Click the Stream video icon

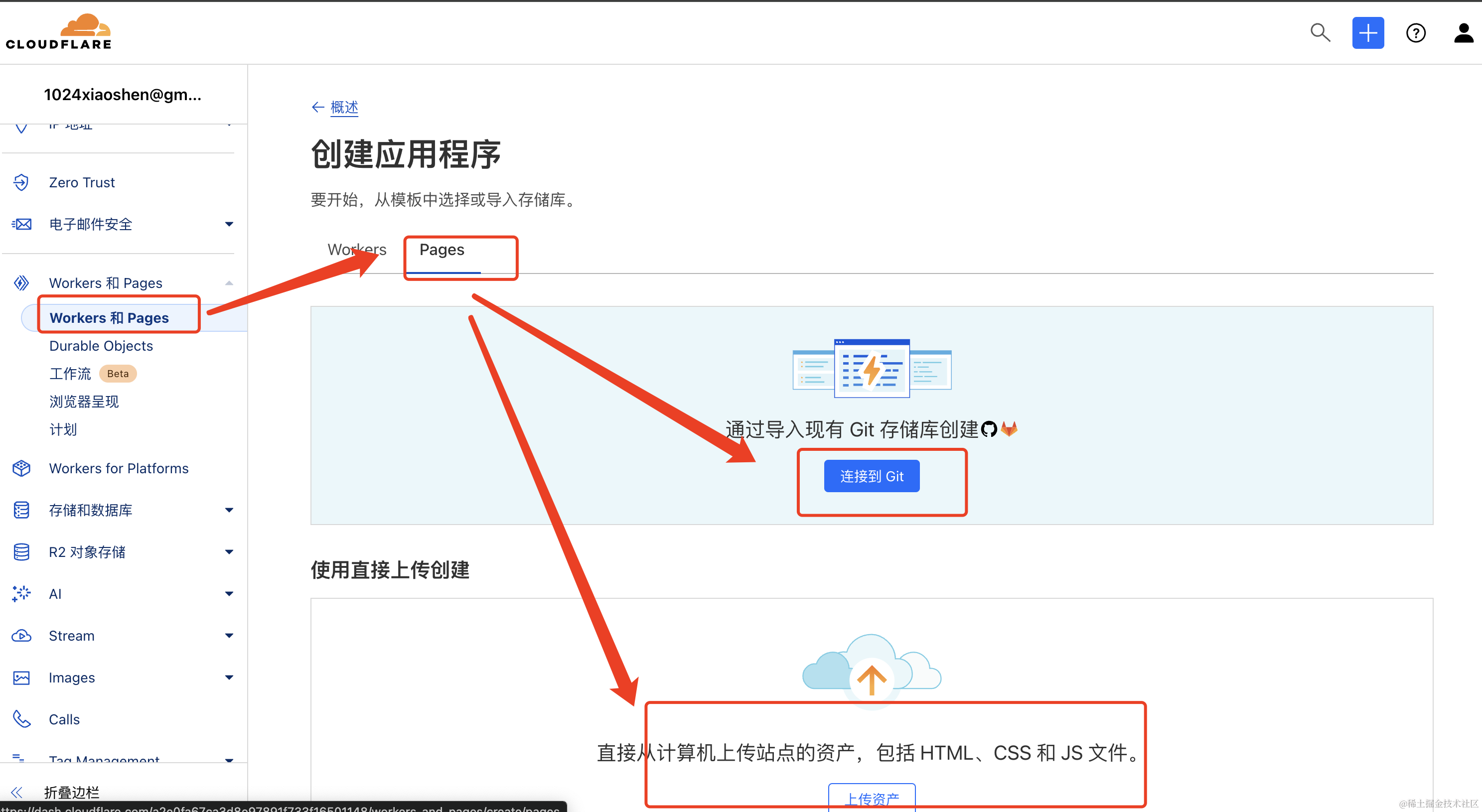click(21, 636)
